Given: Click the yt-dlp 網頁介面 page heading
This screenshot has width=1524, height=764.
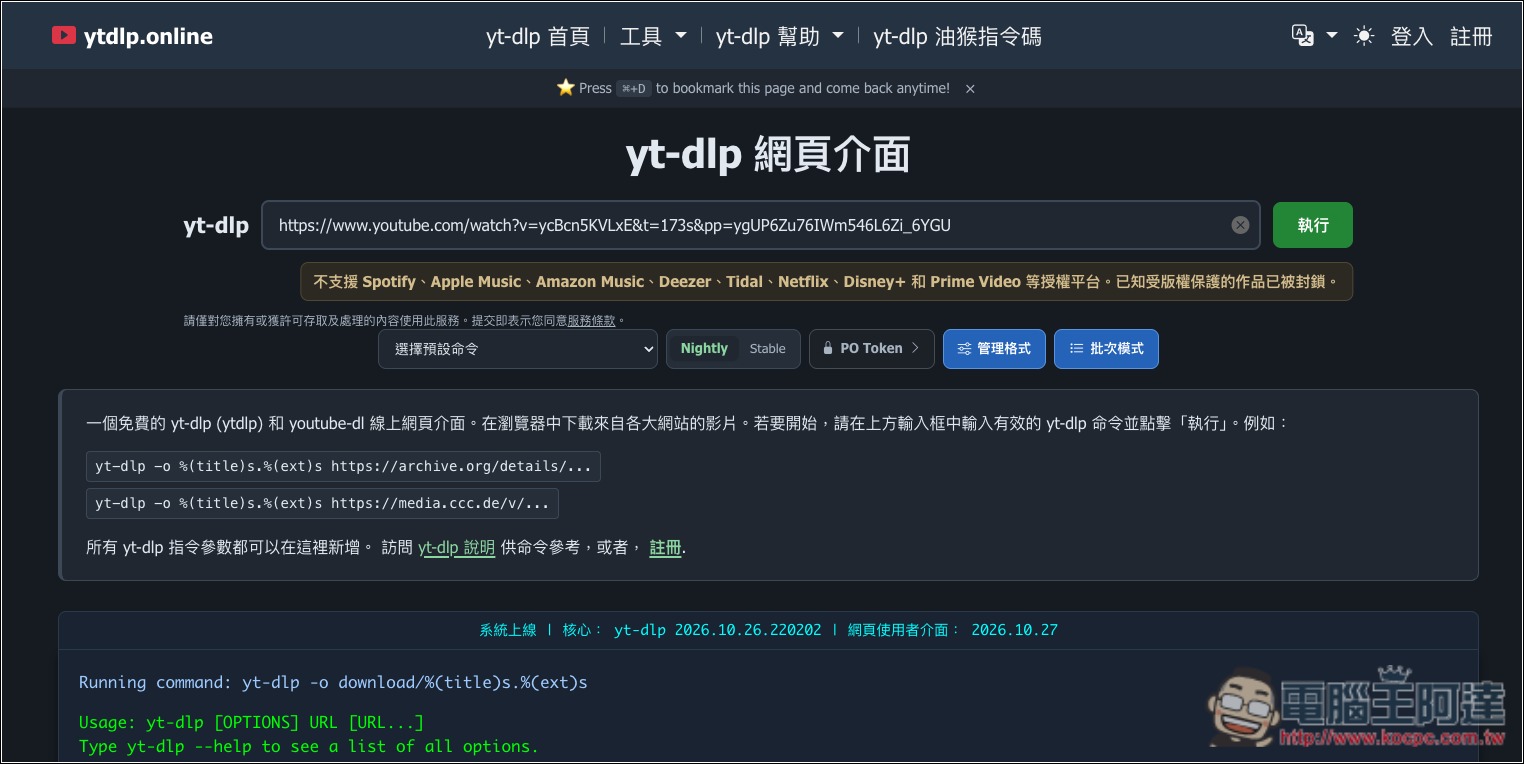Looking at the screenshot, I should pyautogui.click(x=768, y=155).
